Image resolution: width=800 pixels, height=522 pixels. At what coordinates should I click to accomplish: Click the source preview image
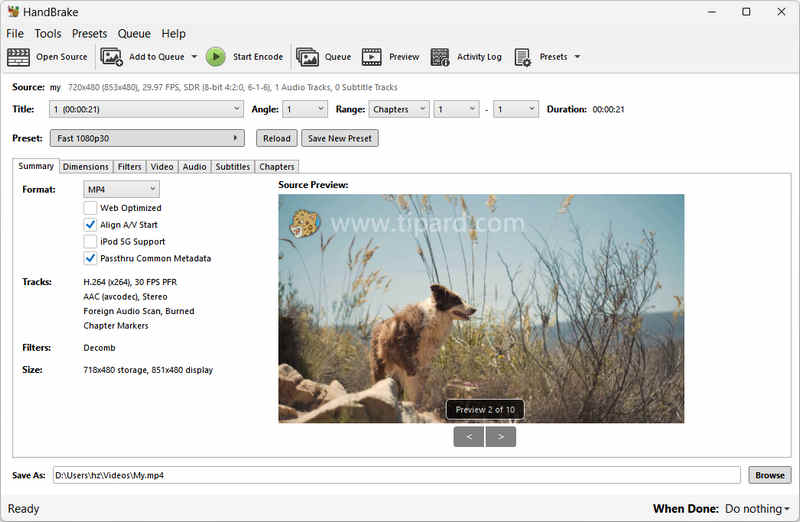pos(481,308)
